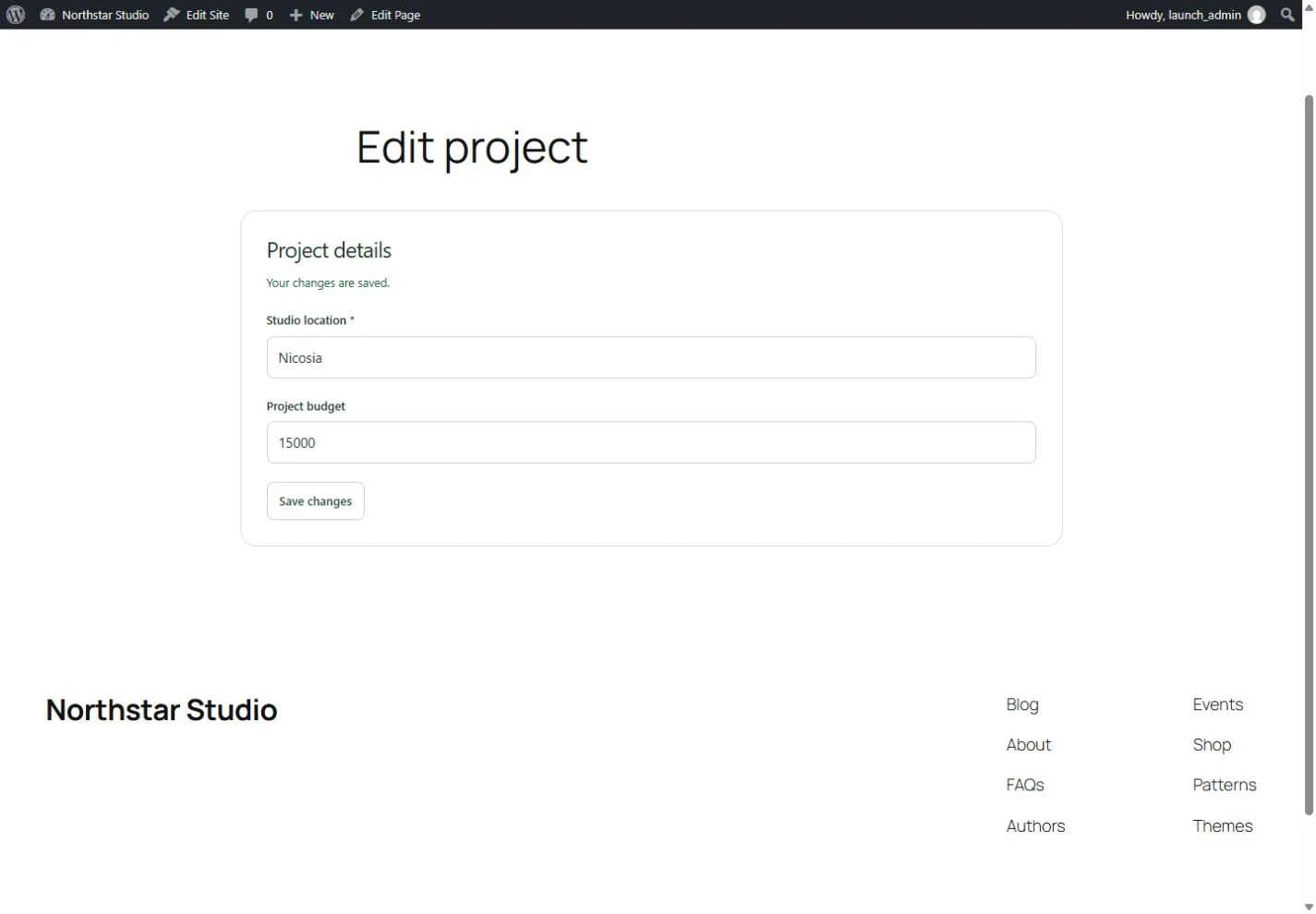Click the comments bubble icon
1316x914 pixels.
tap(251, 15)
